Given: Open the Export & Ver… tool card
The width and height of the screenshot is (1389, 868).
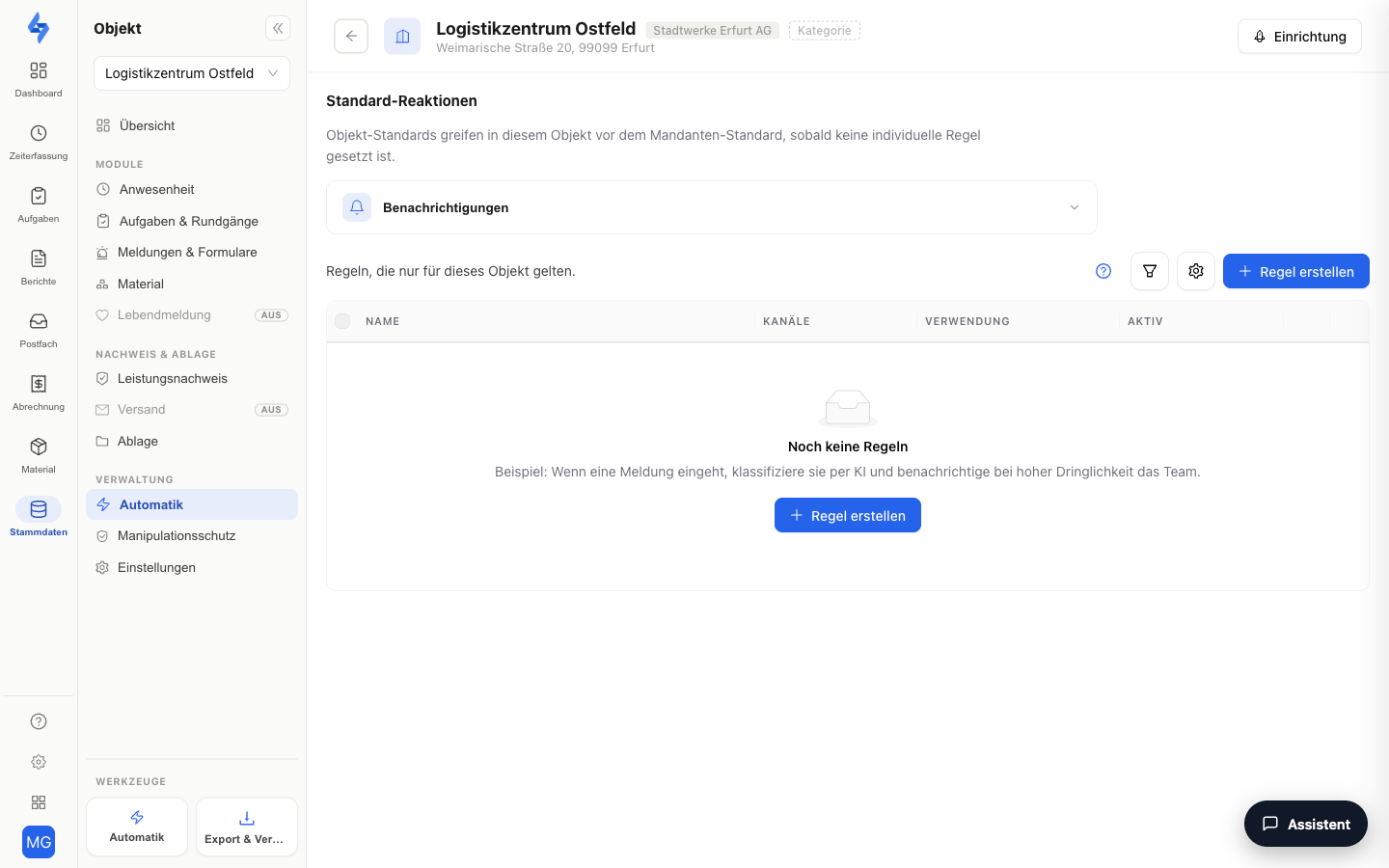Looking at the screenshot, I should (247, 827).
